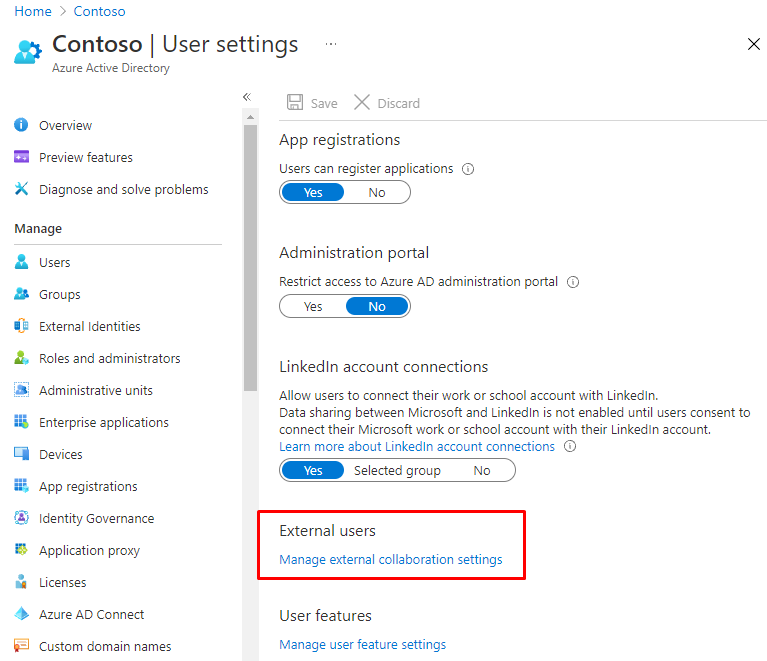Open the more options ellipsis next to the title
This screenshot has height=661, width=767.
point(331,45)
